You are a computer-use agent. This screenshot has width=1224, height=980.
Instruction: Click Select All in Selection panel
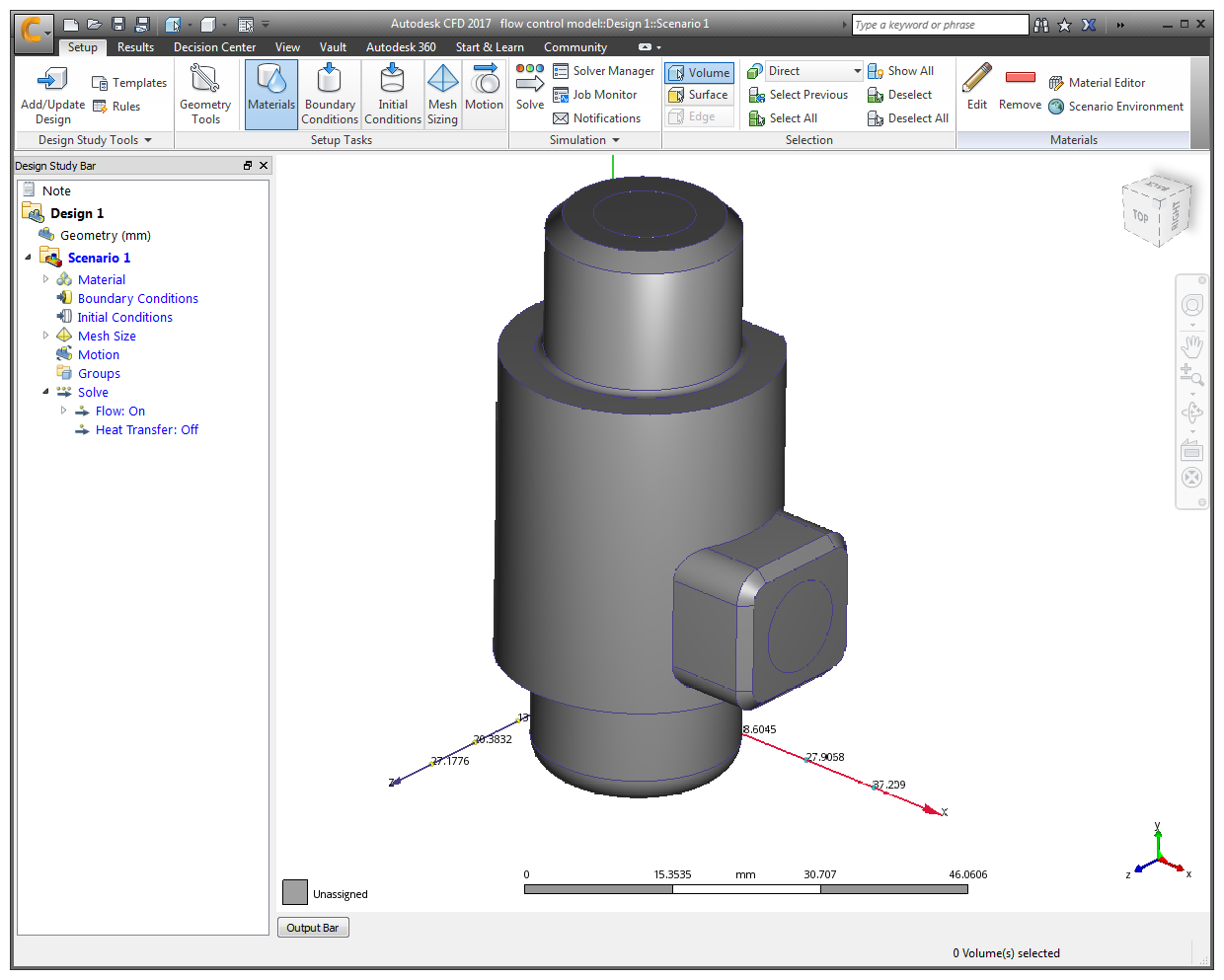tap(783, 118)
